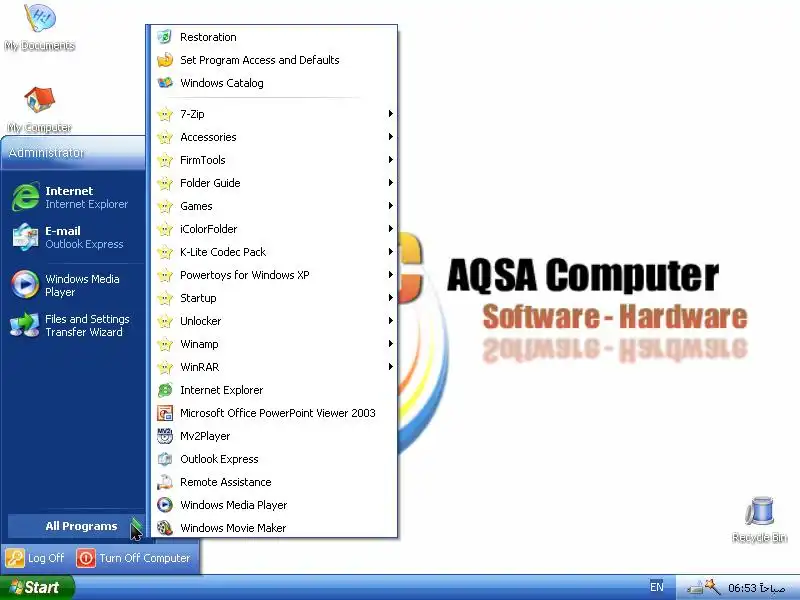Click the Mv2Player label
Viewport: 800px width, 600px height.
205,436
